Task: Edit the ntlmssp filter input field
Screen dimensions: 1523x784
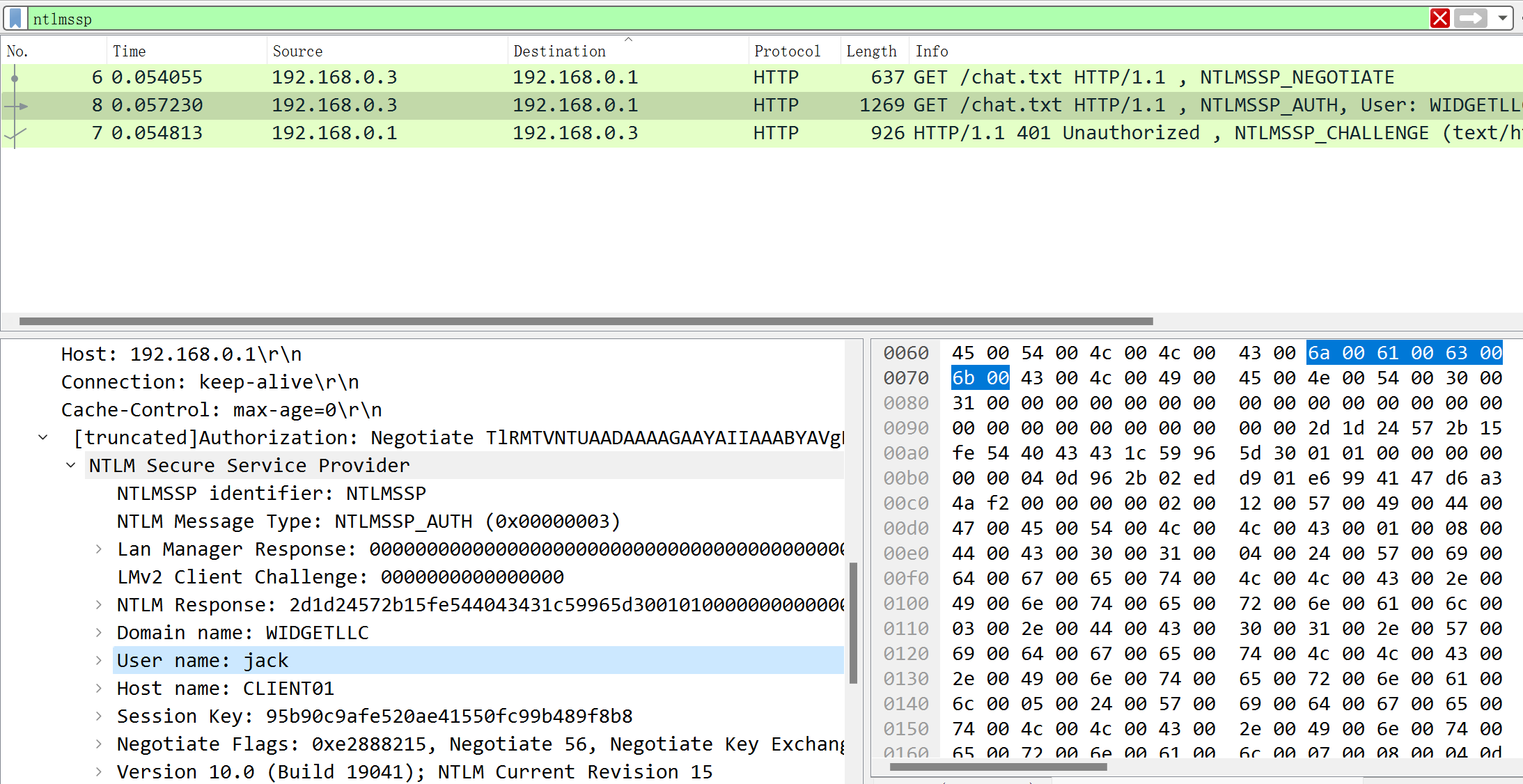Action: pyautogui.click(x=728, y=19)
